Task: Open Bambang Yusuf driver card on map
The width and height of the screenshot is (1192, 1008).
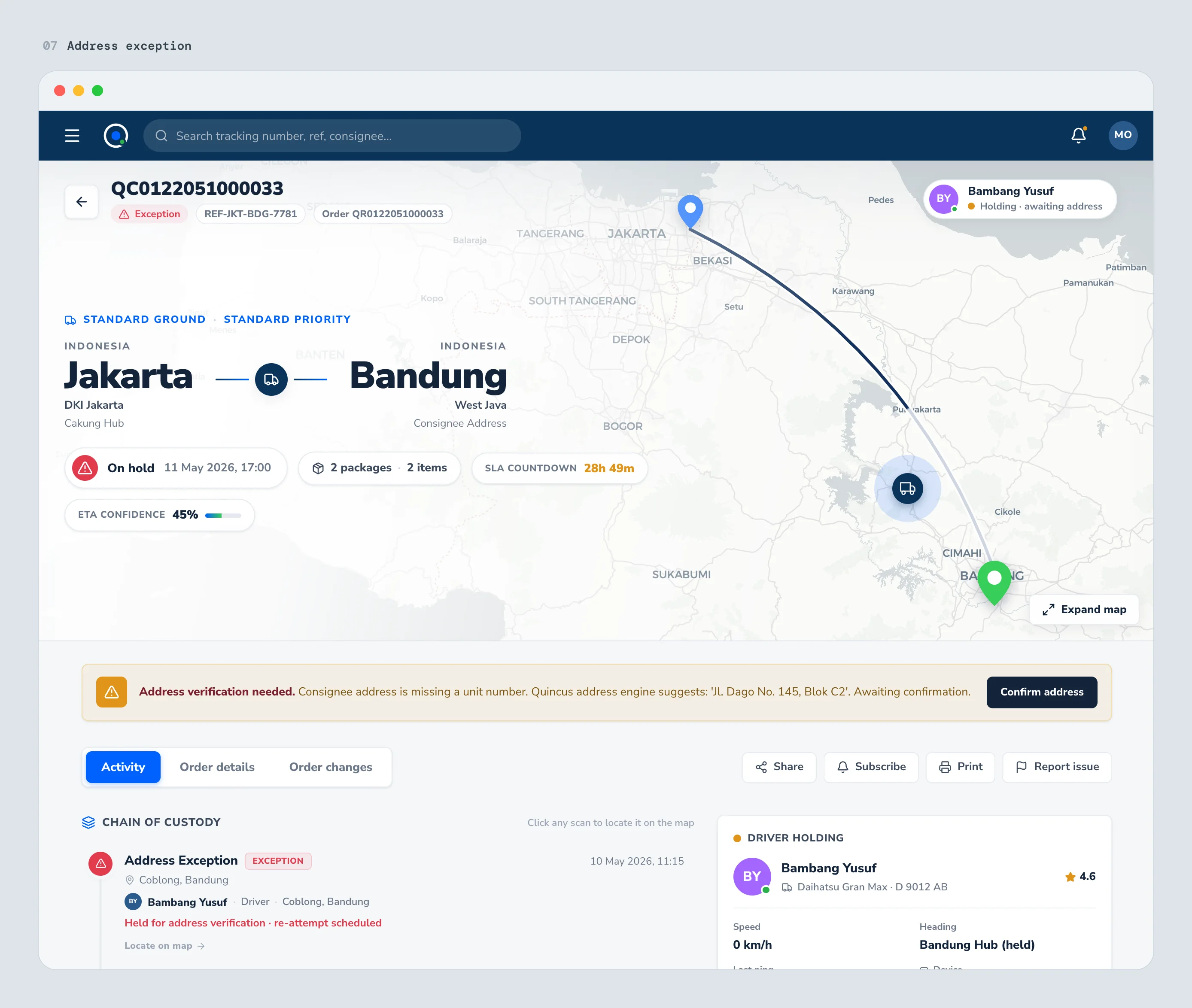Action: [x=1020, y=199]
